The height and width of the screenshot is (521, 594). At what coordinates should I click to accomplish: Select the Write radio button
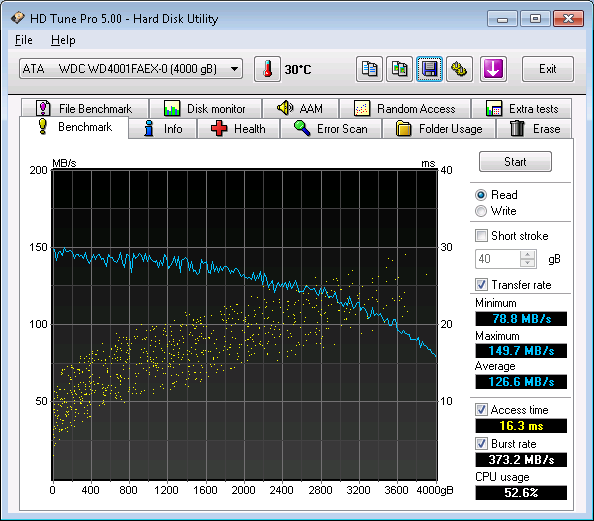[x=481, y=211]
